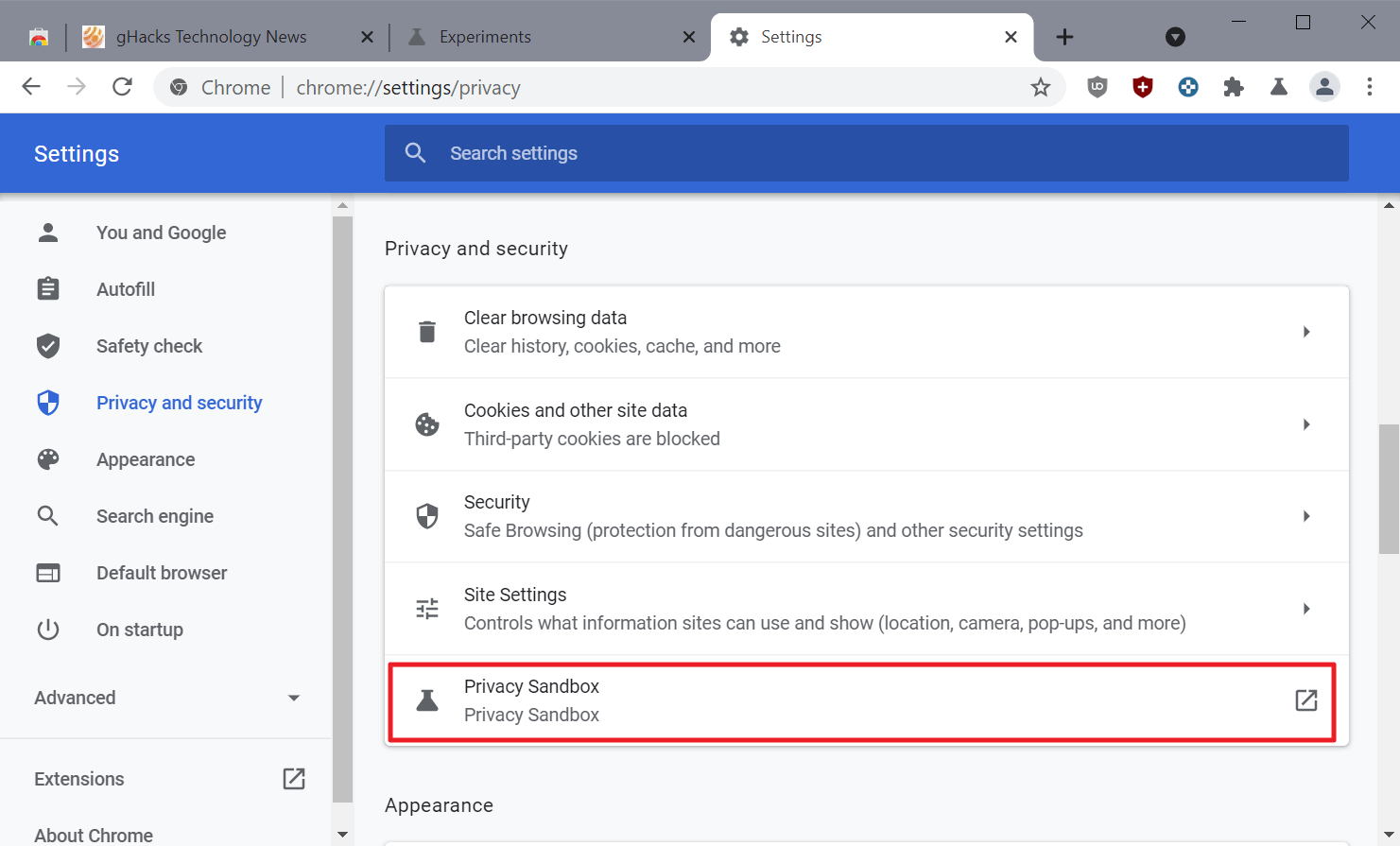Click external link icon next to Extensions
The height and width of the screenshot is (846, 1400).
tap(294, 779)
